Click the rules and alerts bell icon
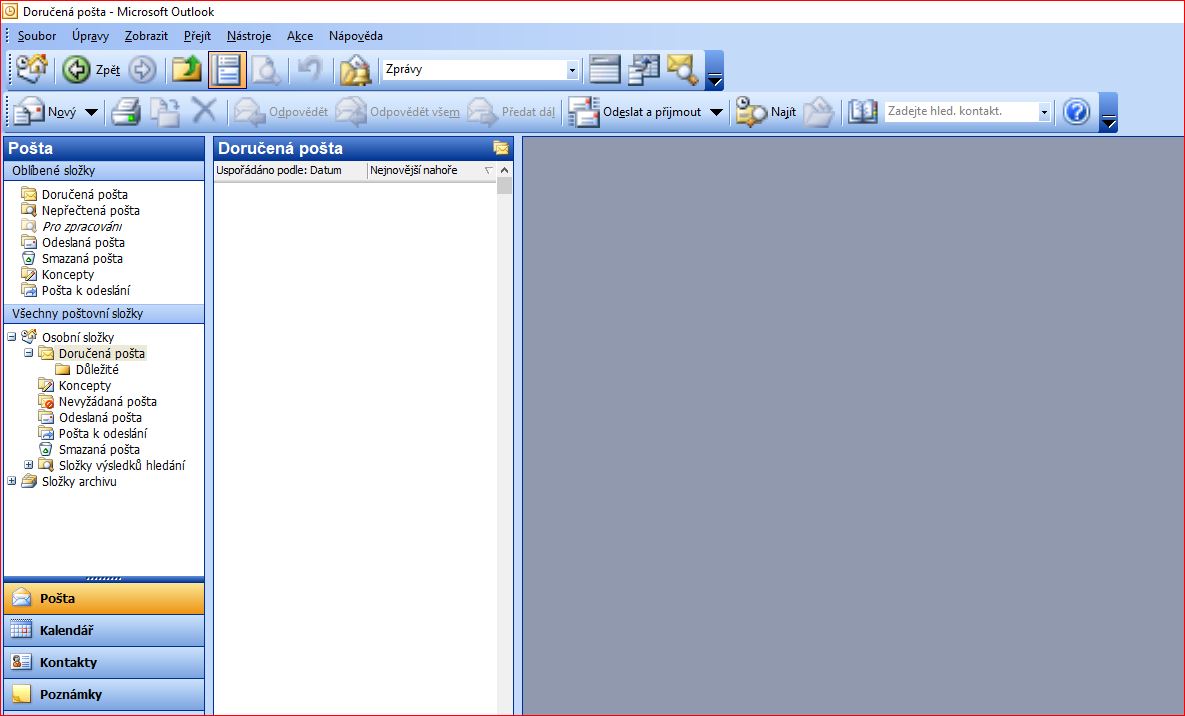 [x=355, y=70]
